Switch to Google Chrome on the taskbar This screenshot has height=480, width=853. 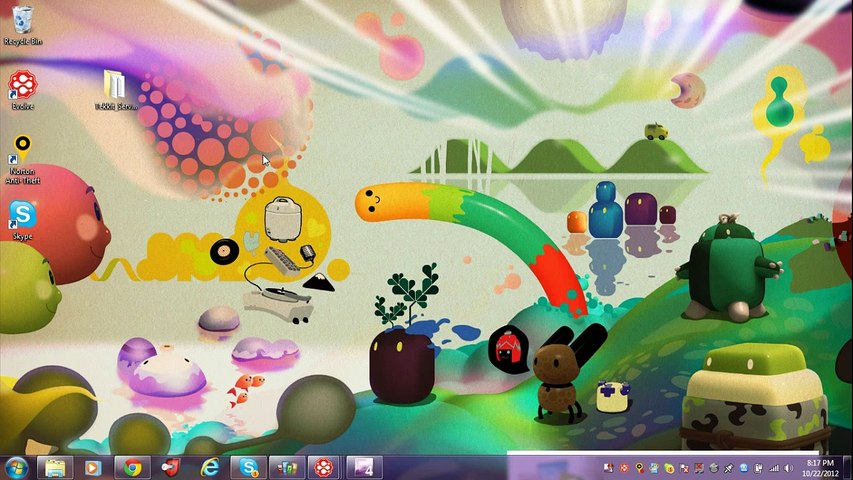pyautogui.click(x=132, y=467)
